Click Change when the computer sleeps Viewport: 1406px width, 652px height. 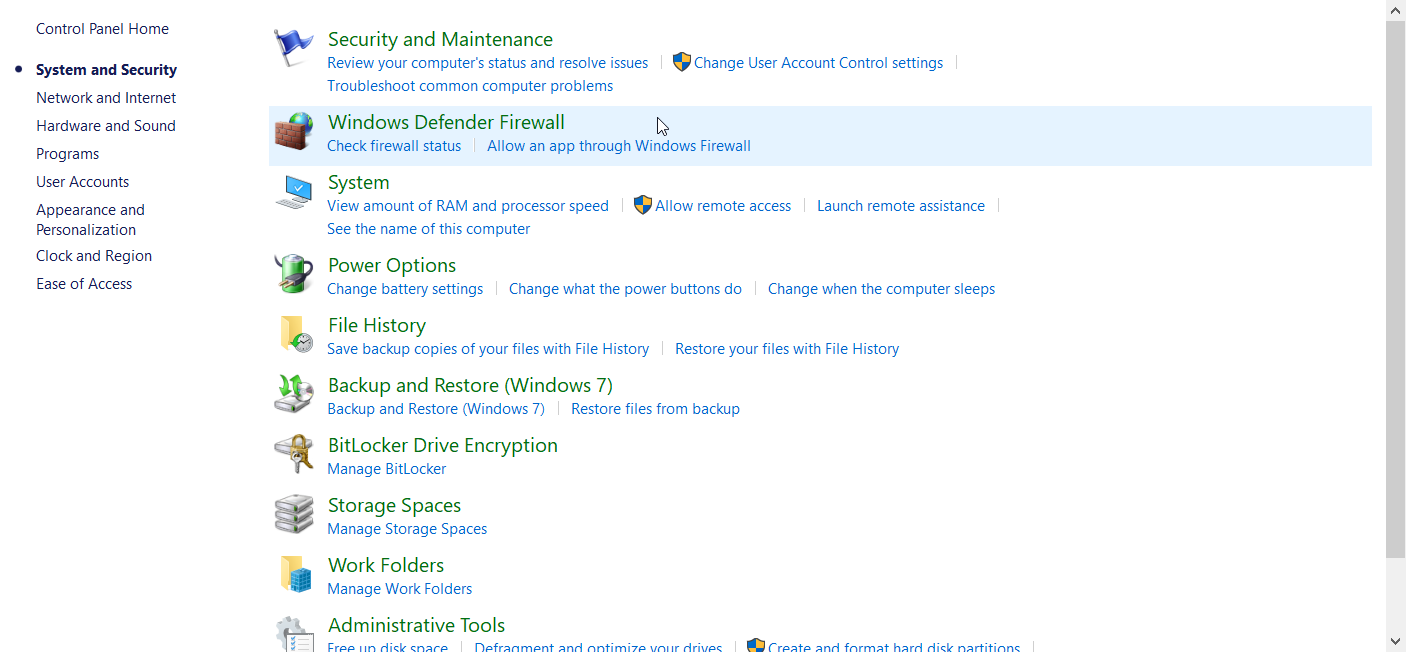(881, 289)
